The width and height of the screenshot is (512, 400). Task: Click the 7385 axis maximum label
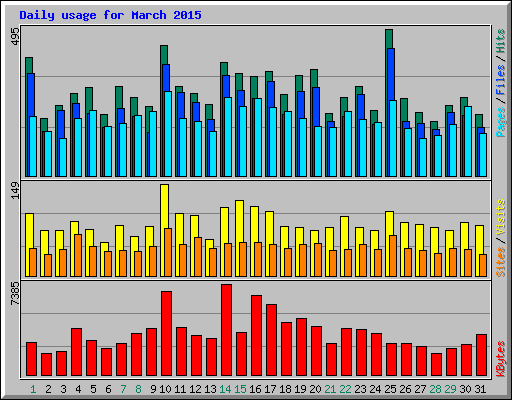pos(15,293)
